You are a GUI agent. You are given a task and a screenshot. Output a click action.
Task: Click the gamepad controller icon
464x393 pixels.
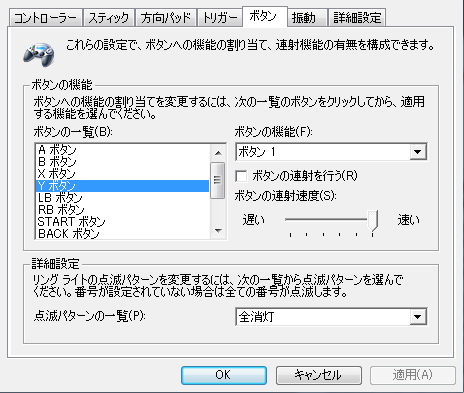(39, 54)
